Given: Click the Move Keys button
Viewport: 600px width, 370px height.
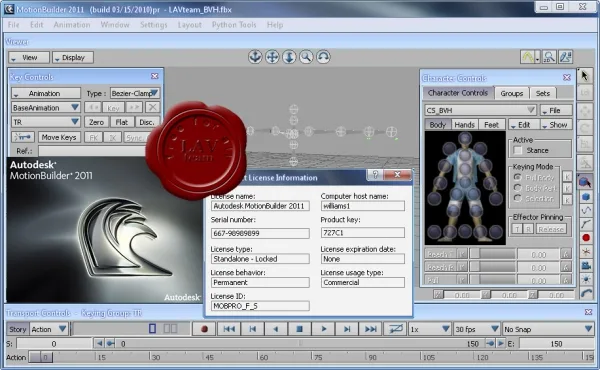Looking at the screenshot, I should point(59,137).
